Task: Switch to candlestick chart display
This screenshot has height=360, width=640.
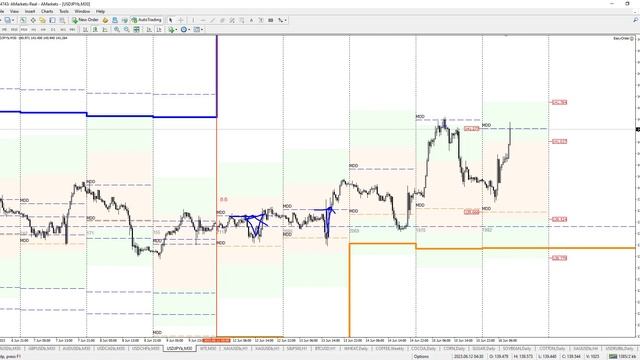Action: (x=95, y=29)
